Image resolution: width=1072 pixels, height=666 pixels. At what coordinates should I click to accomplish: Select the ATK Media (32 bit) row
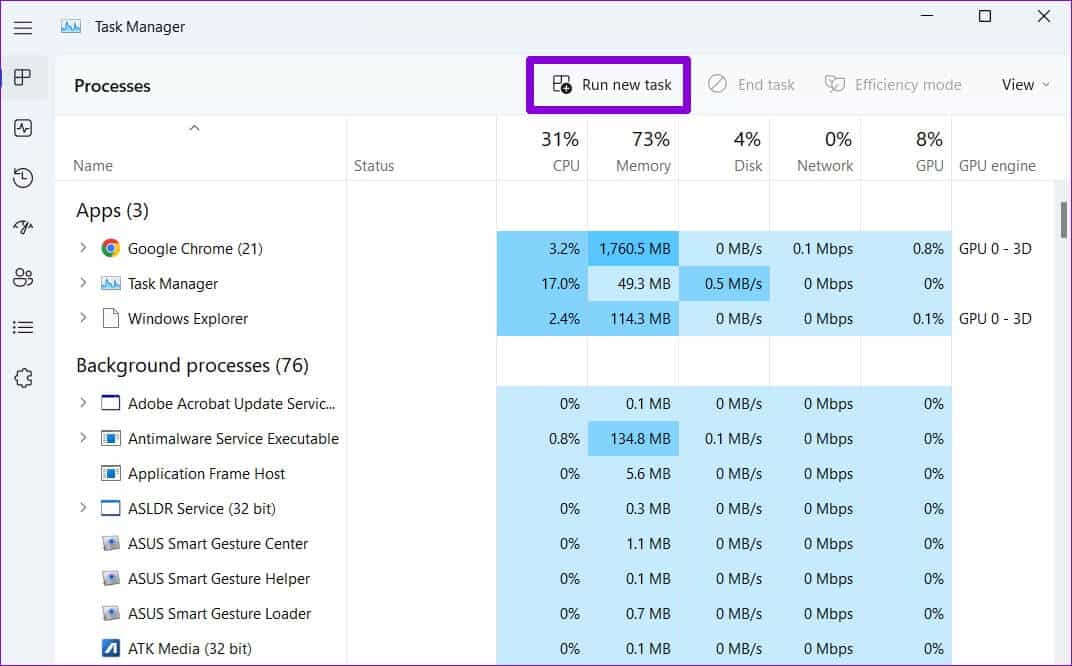coord(554,648)
